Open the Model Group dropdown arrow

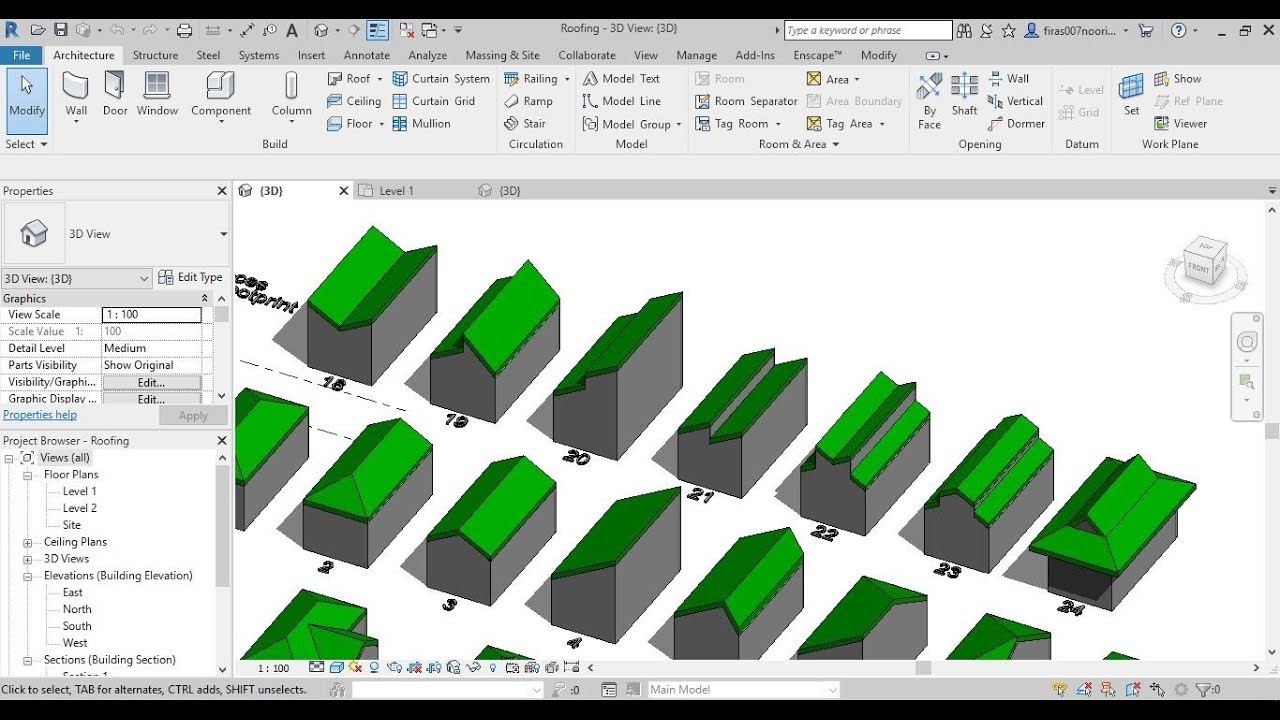678,125
